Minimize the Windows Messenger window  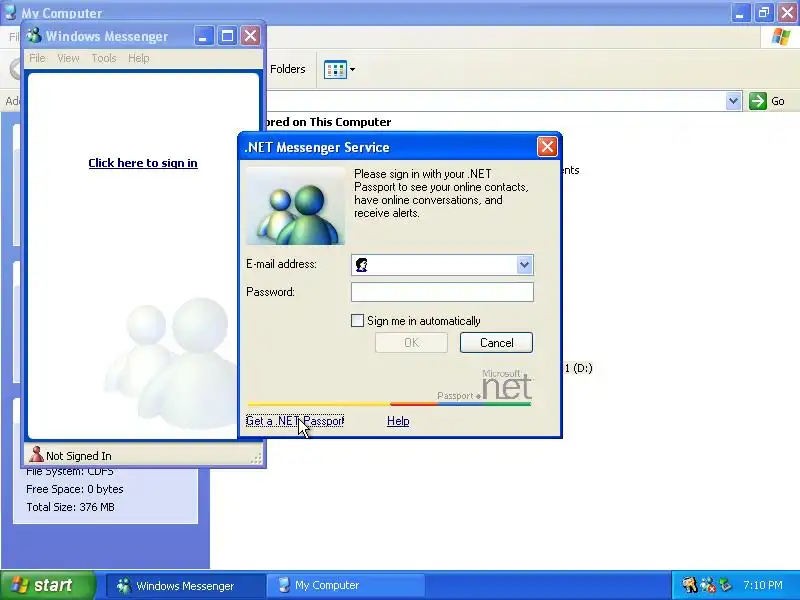[203, 36]
